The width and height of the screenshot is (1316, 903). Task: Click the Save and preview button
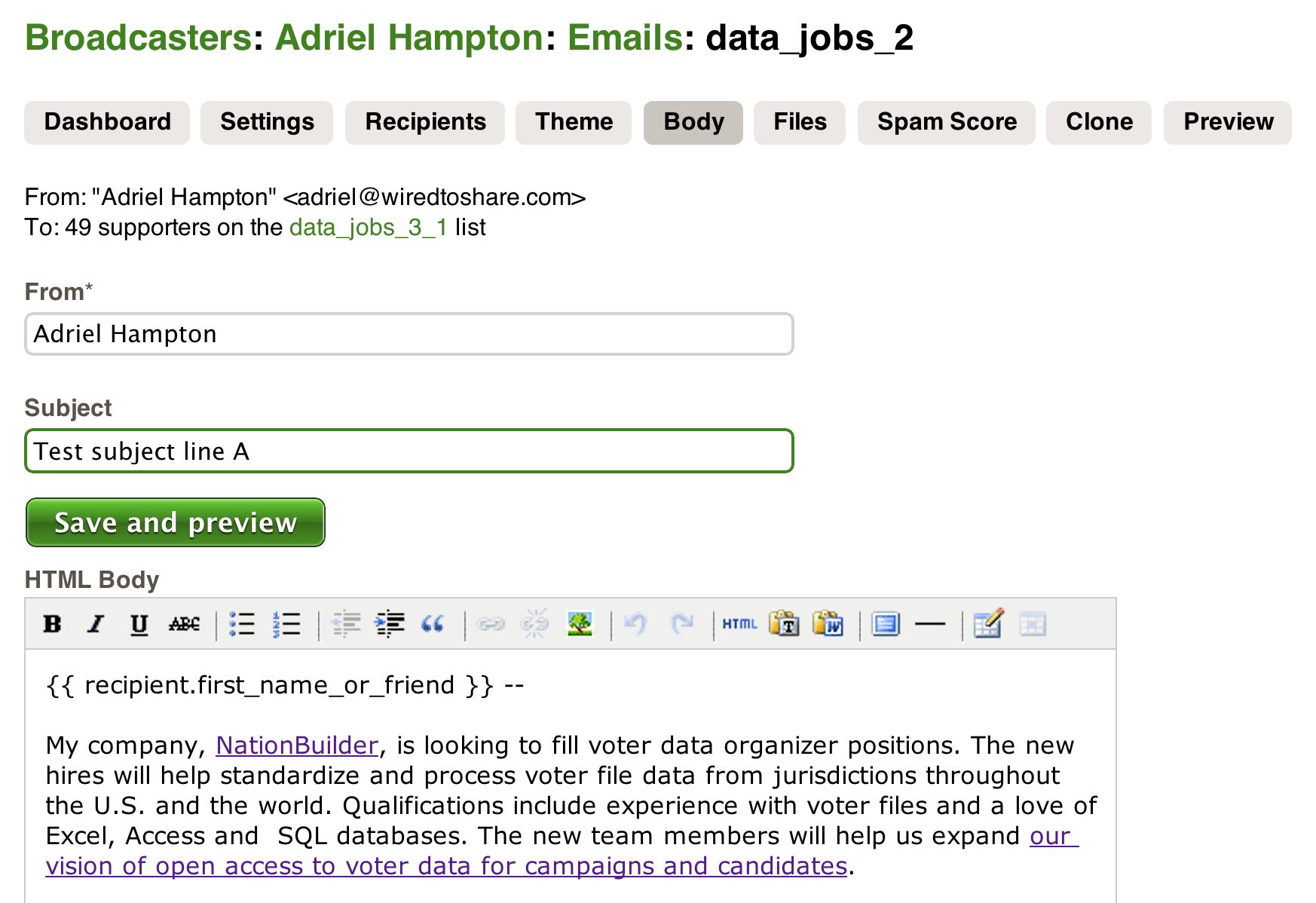pyautogui.click(x=176, y=522)
